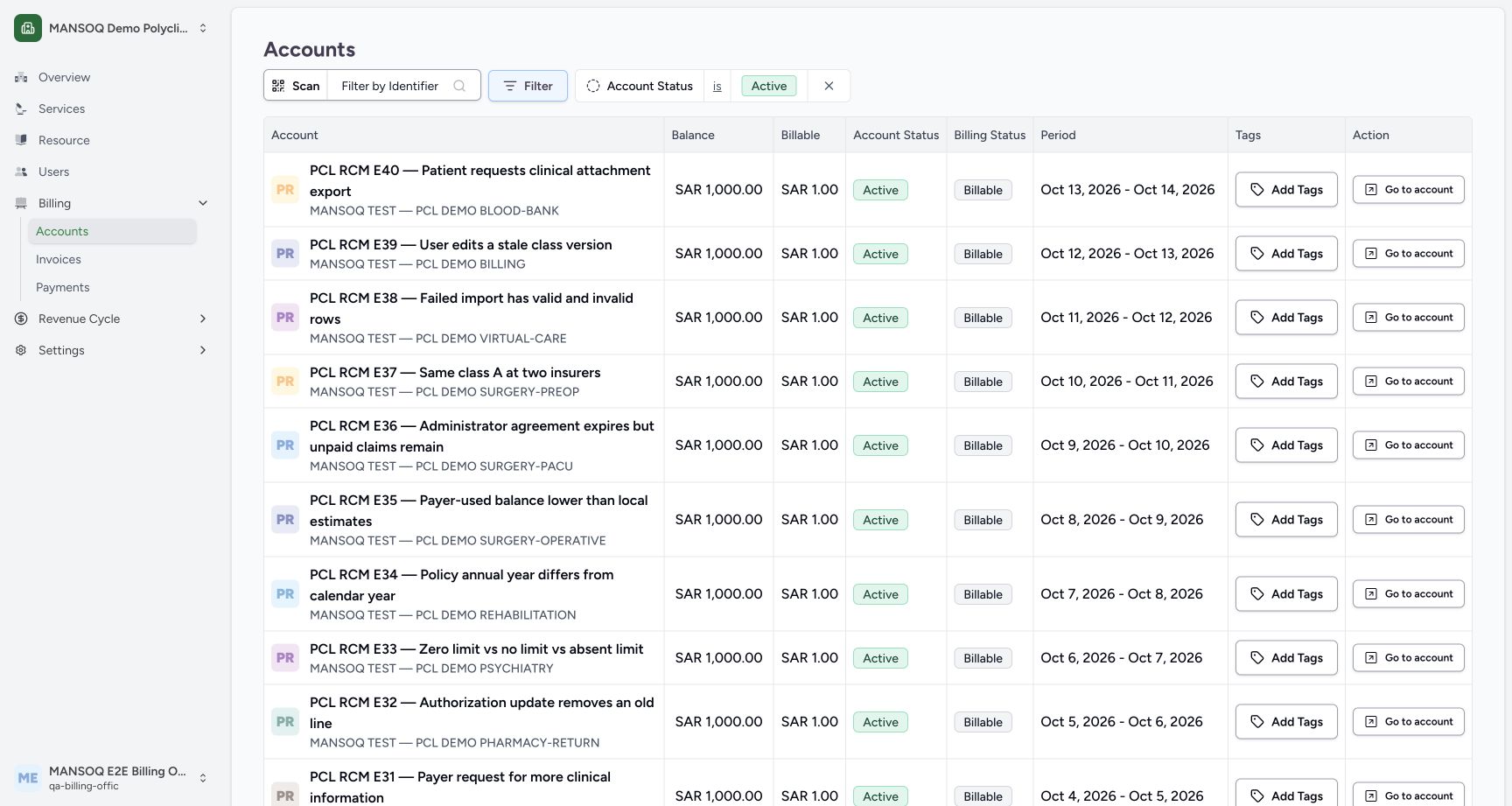1512x806 pixels.
Task: Open the Accounts billing page
Action: point(112,231)
